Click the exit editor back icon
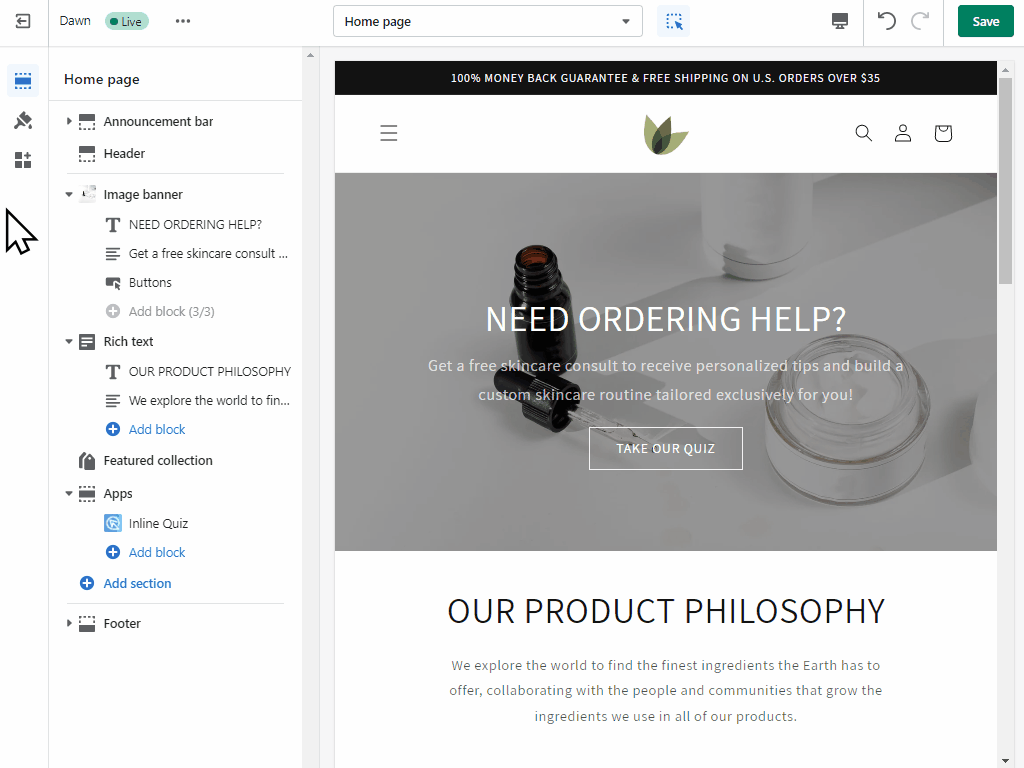1024x768 pixels. tap(23, 22)
